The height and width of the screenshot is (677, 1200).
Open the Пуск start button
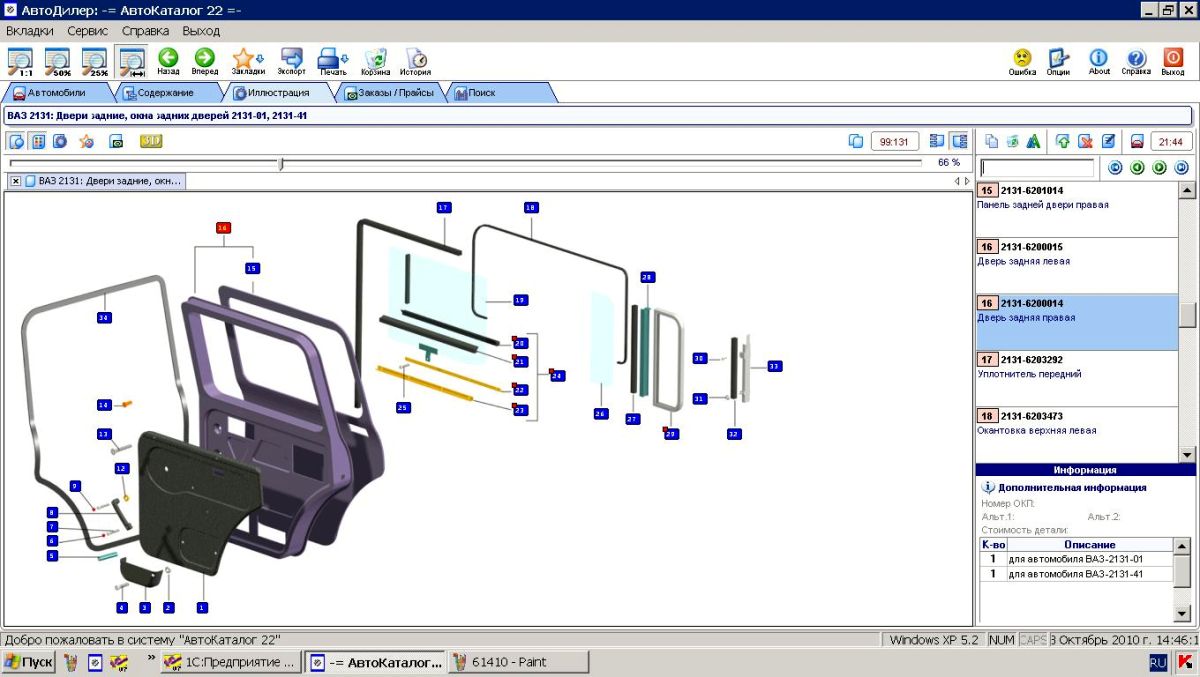[28, 662]
